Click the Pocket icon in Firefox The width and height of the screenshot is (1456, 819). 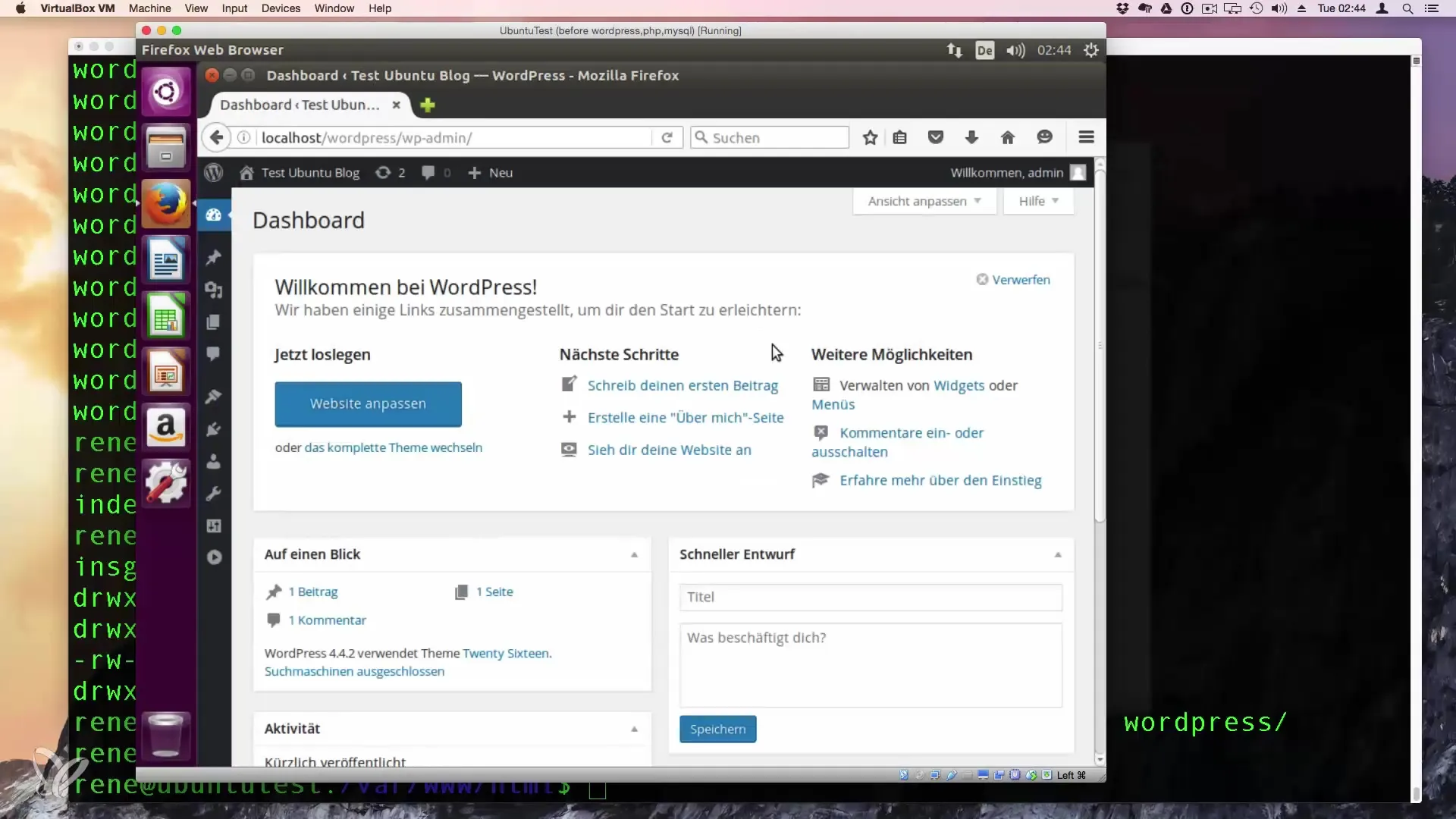point(936,137)
